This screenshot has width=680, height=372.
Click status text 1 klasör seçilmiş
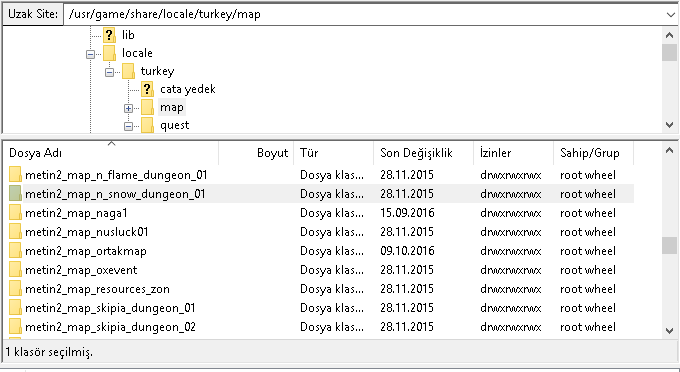pyautogui.click(x=49, y=352)
